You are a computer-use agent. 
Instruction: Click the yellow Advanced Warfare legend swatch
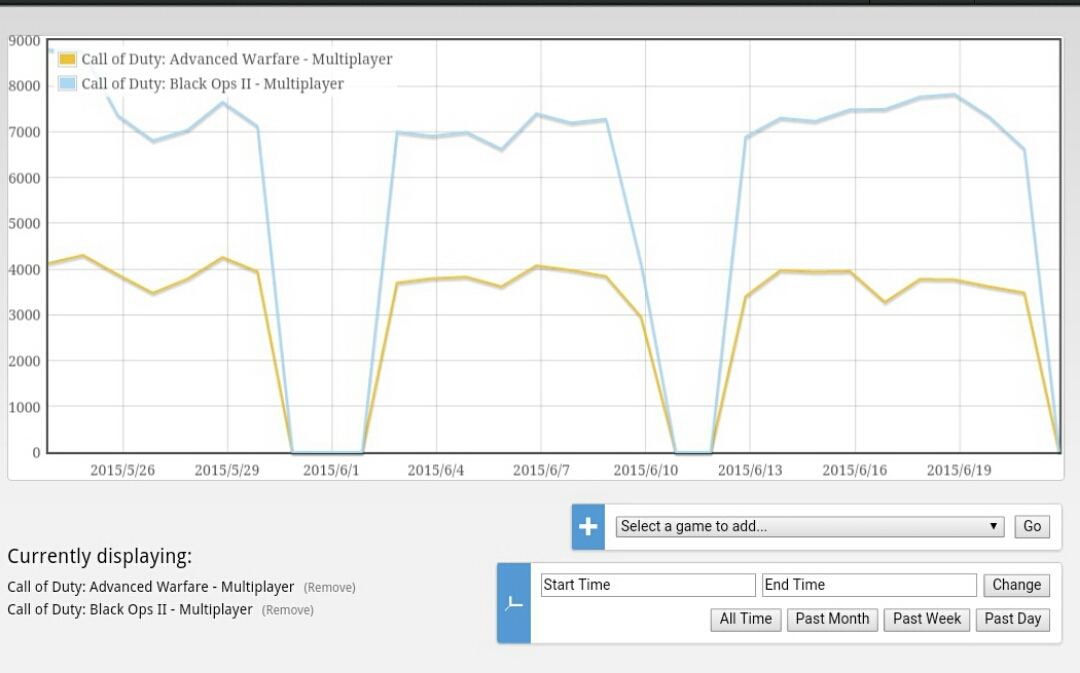point(67,60)
